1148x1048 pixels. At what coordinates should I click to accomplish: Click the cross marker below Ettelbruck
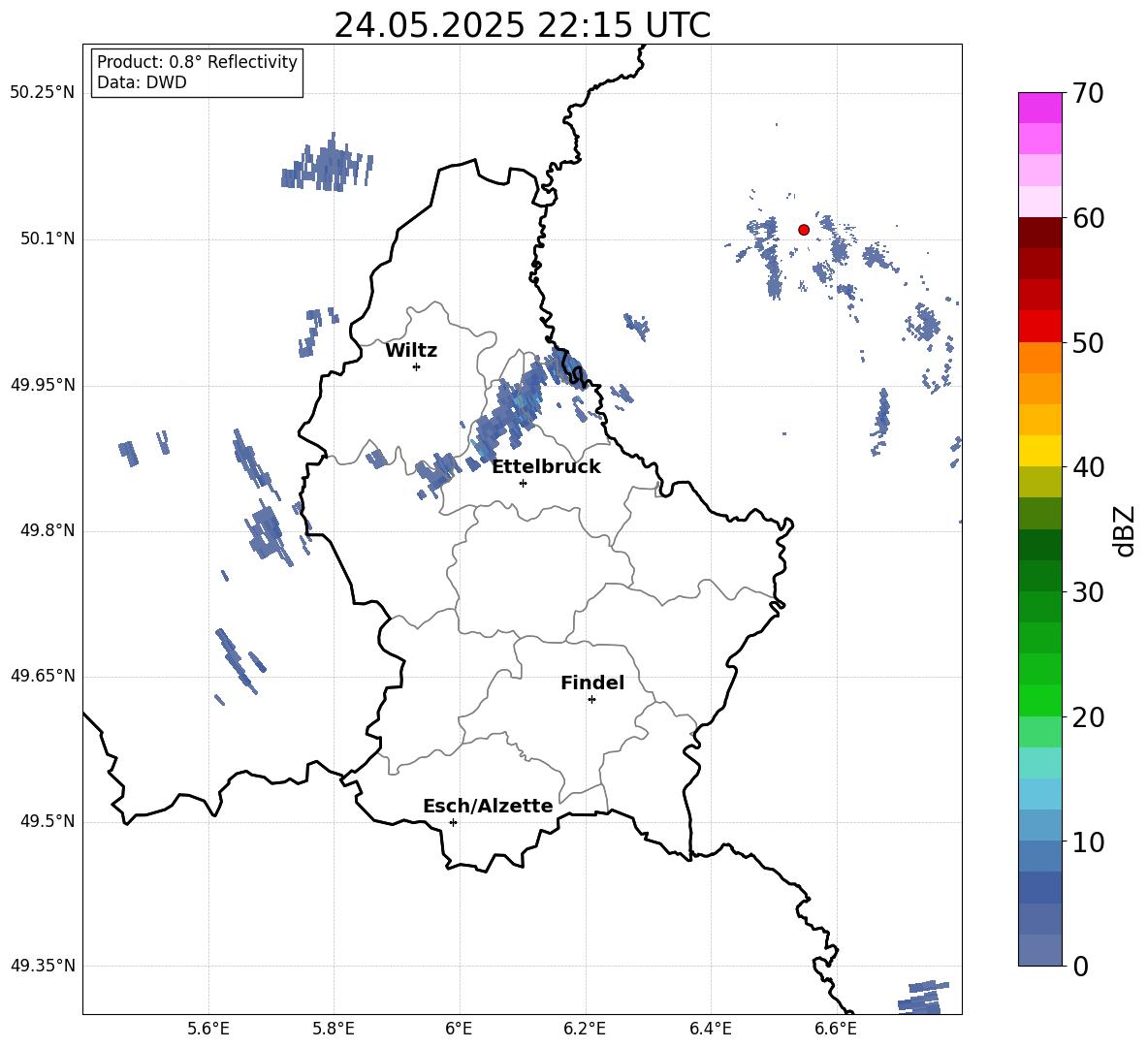(523, 483)
